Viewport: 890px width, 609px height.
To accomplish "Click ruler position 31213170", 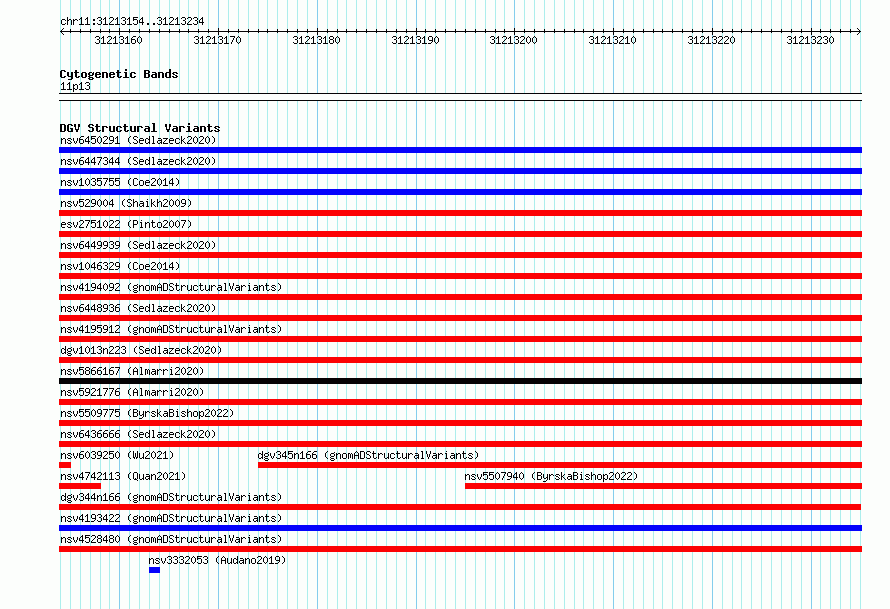I will [217, 40].
